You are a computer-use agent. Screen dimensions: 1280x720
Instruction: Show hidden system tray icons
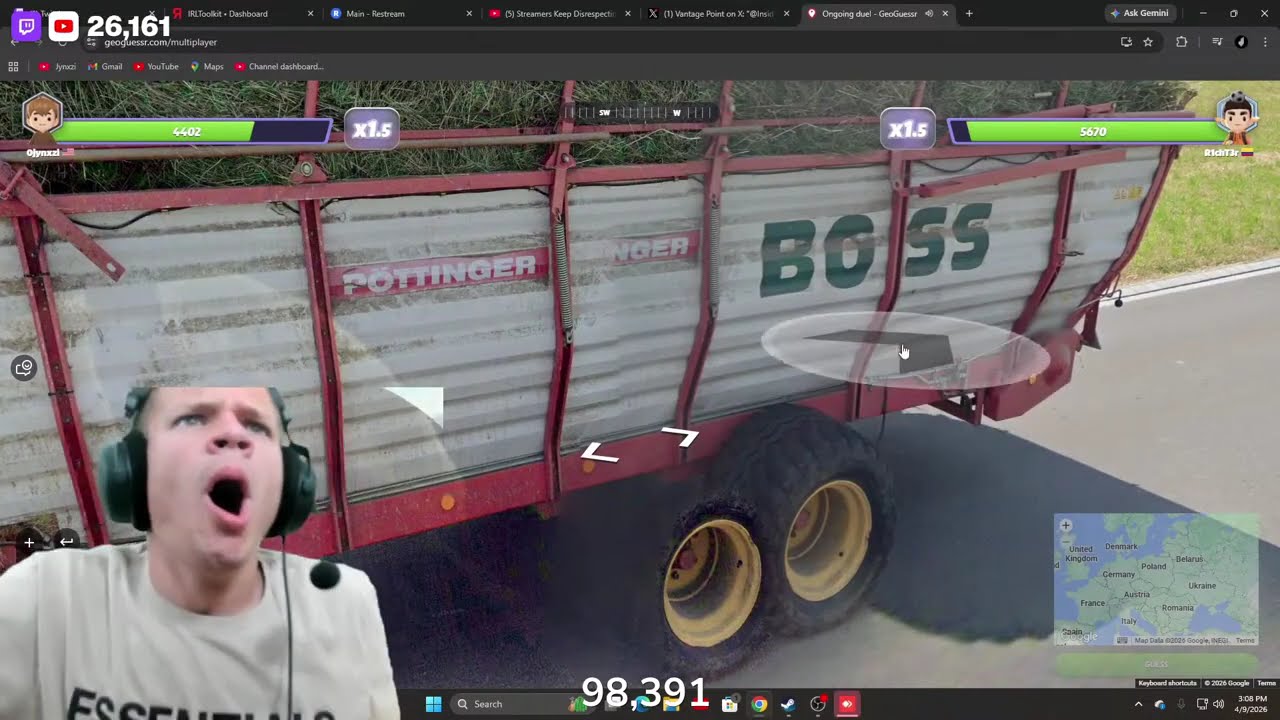pos(1138,704)
